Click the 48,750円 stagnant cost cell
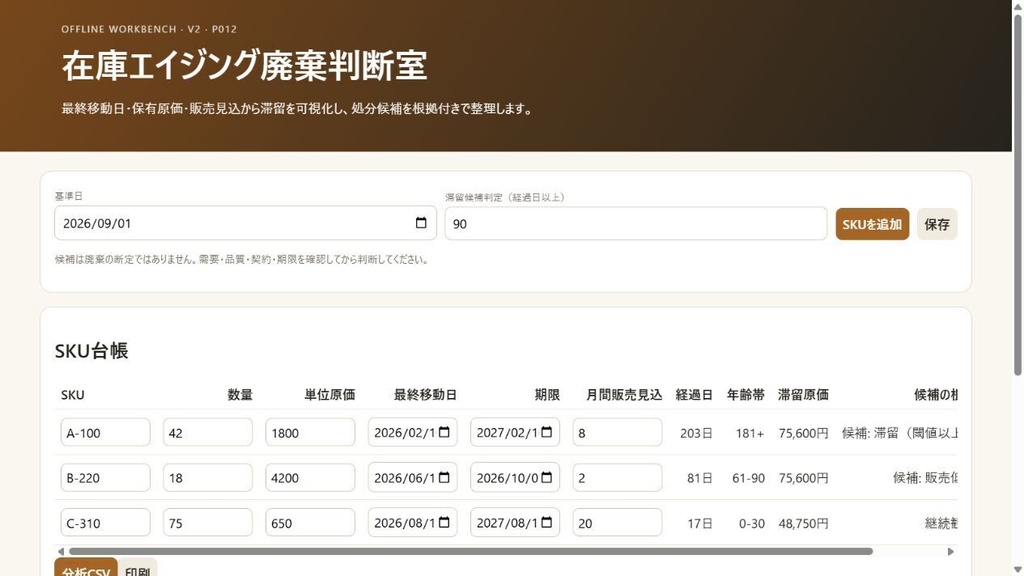Image resolution: width=1024 pixels, height=576 pixels. (x=803, y=523)
